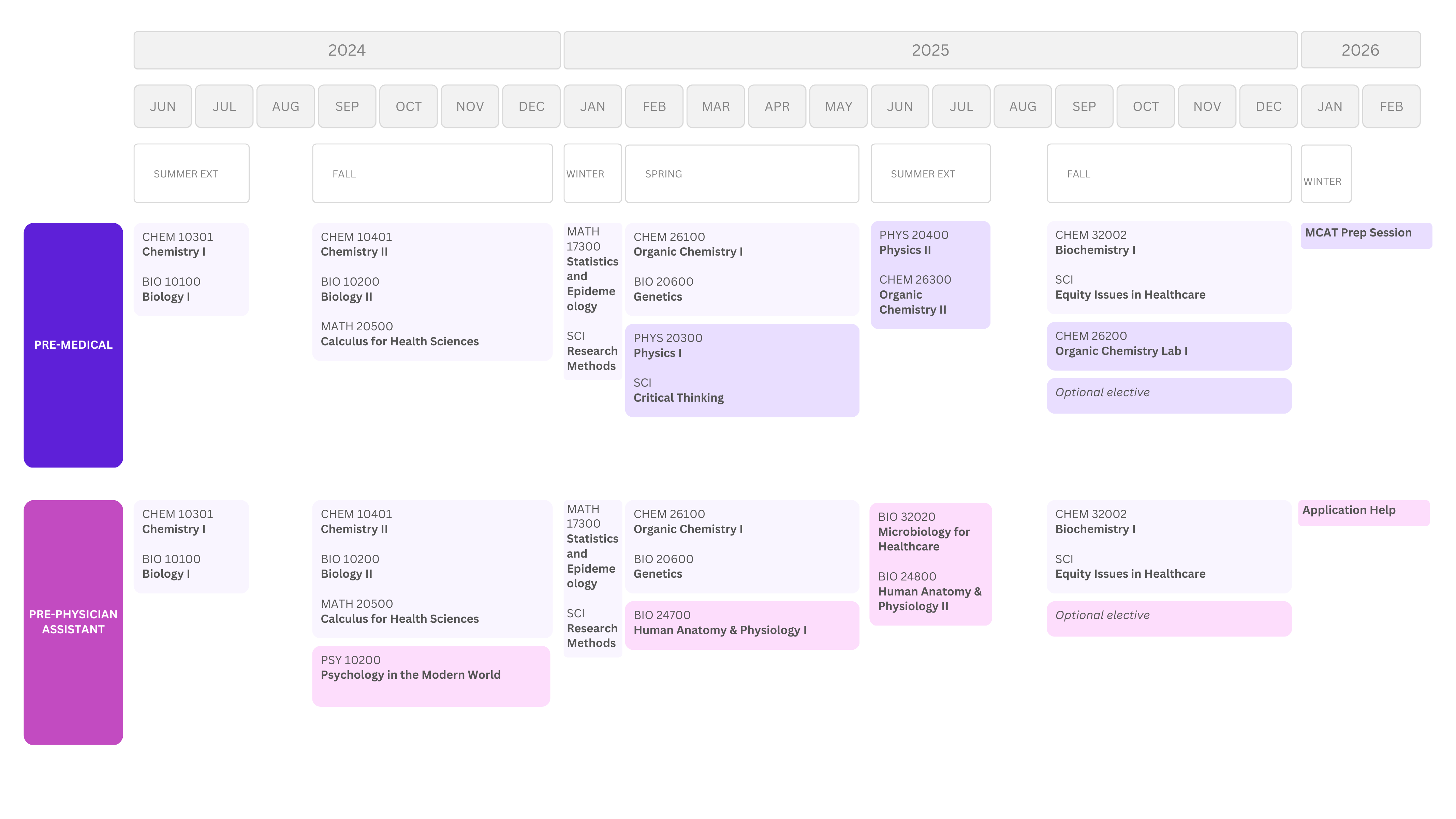Select the CHEM 26200 Organic Chemistry Lab I card
Image resolution: width=1456 pixels, height=819 pixels.
[1168, 346]
